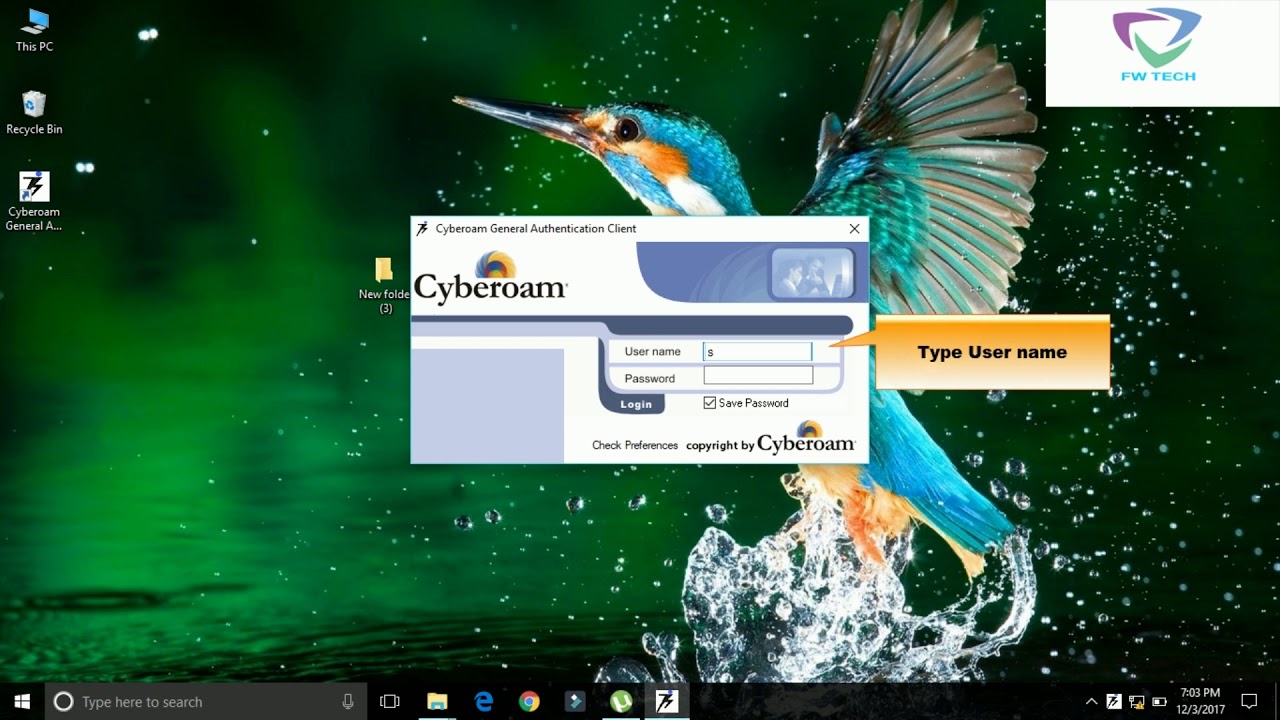Viewport: 1280px width, 720px height.
Task: Close the Cyberoam General Authentication Client window
Action: click(854, 229)
